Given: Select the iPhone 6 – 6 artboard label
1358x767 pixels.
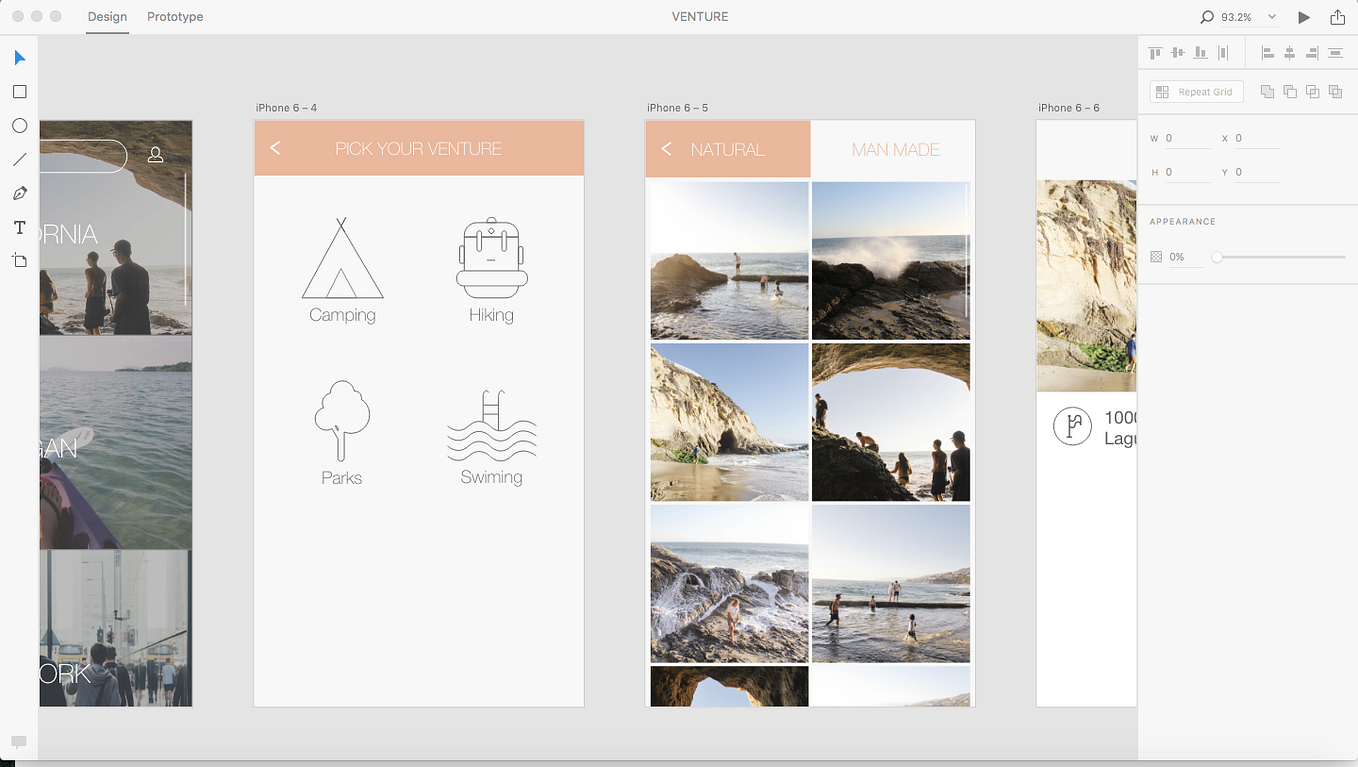Looking at the screenshot, I should [x=1069, y=108].
